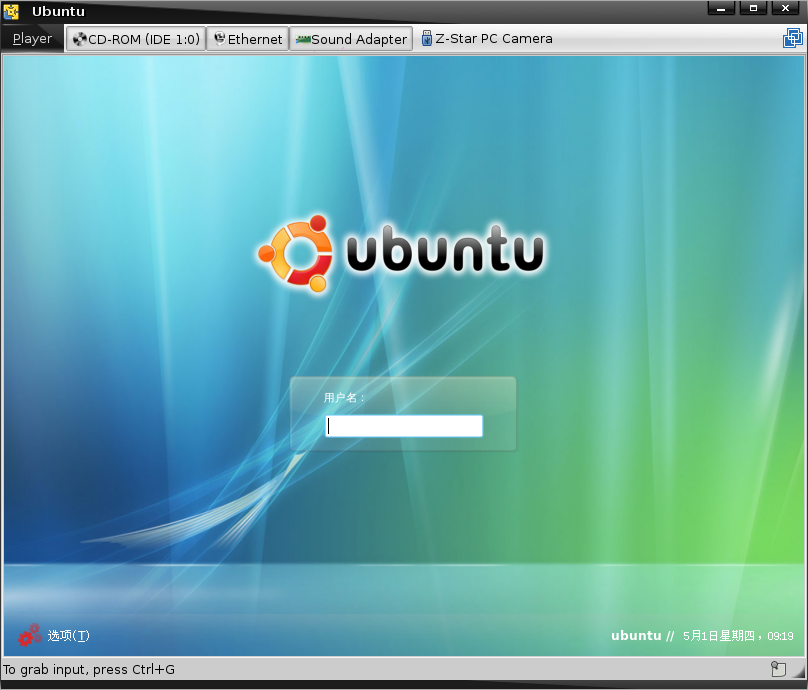
Task: Open the Player menu
Action: pyautogui.click(x=32, y=39)
